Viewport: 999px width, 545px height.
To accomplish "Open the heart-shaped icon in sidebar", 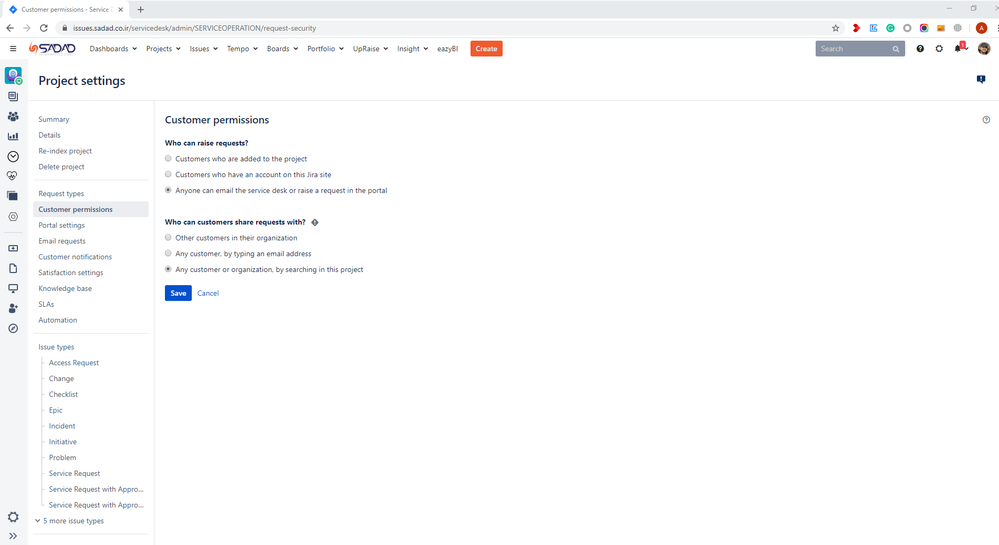I will pyautogui.click(x=13, y=176).
